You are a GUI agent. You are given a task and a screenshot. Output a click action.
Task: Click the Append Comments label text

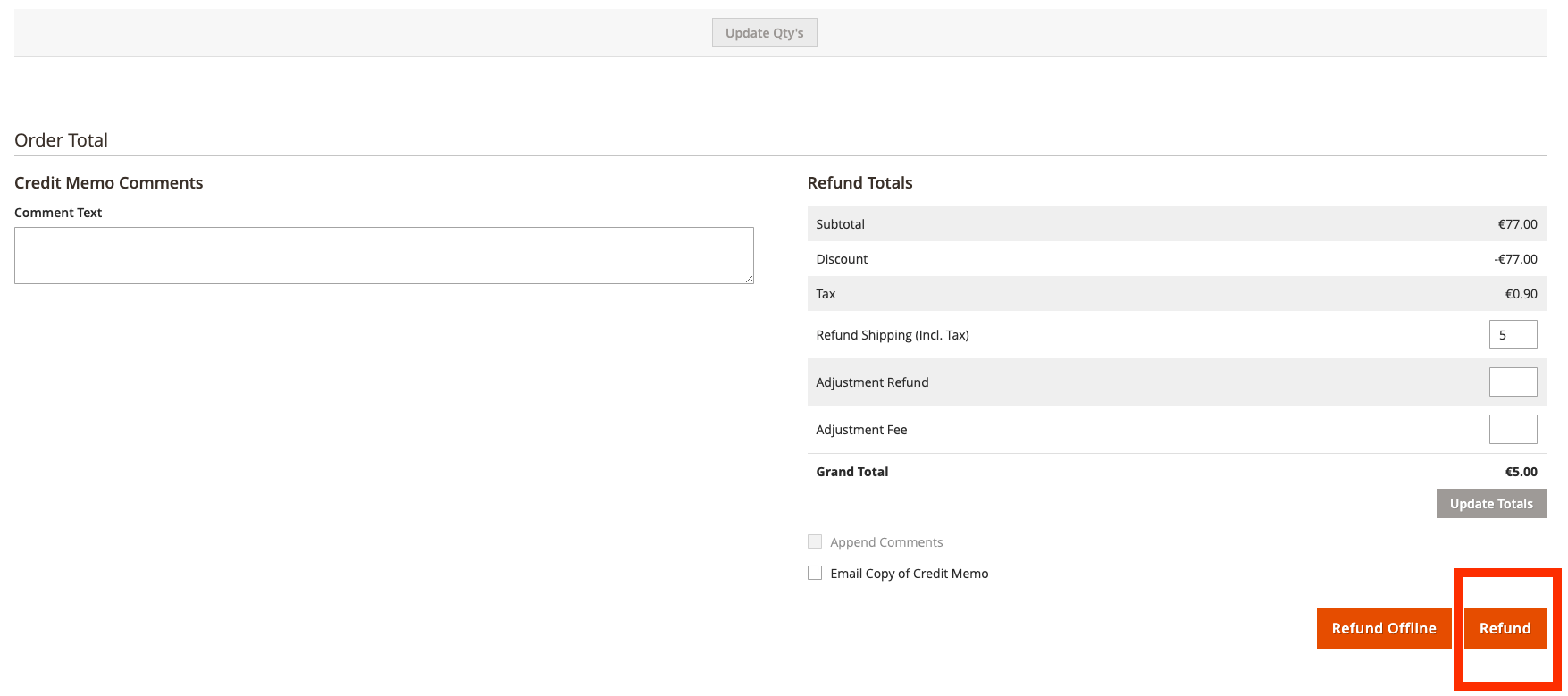pos(885,542)
